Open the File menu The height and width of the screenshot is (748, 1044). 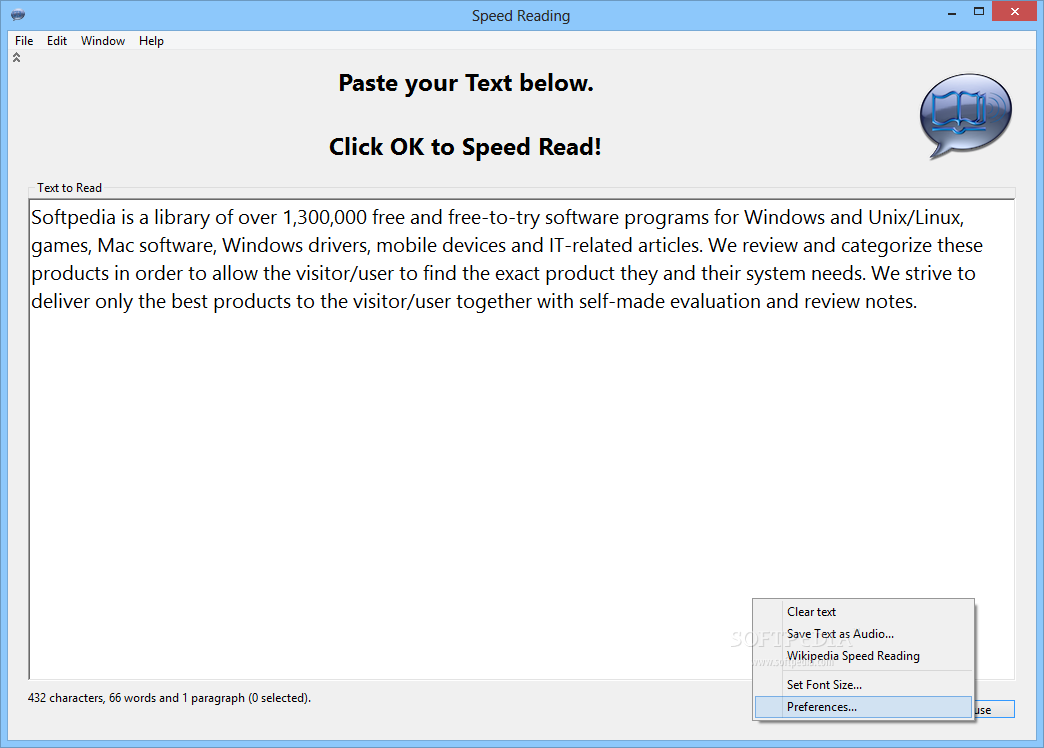tap(24, 41)
